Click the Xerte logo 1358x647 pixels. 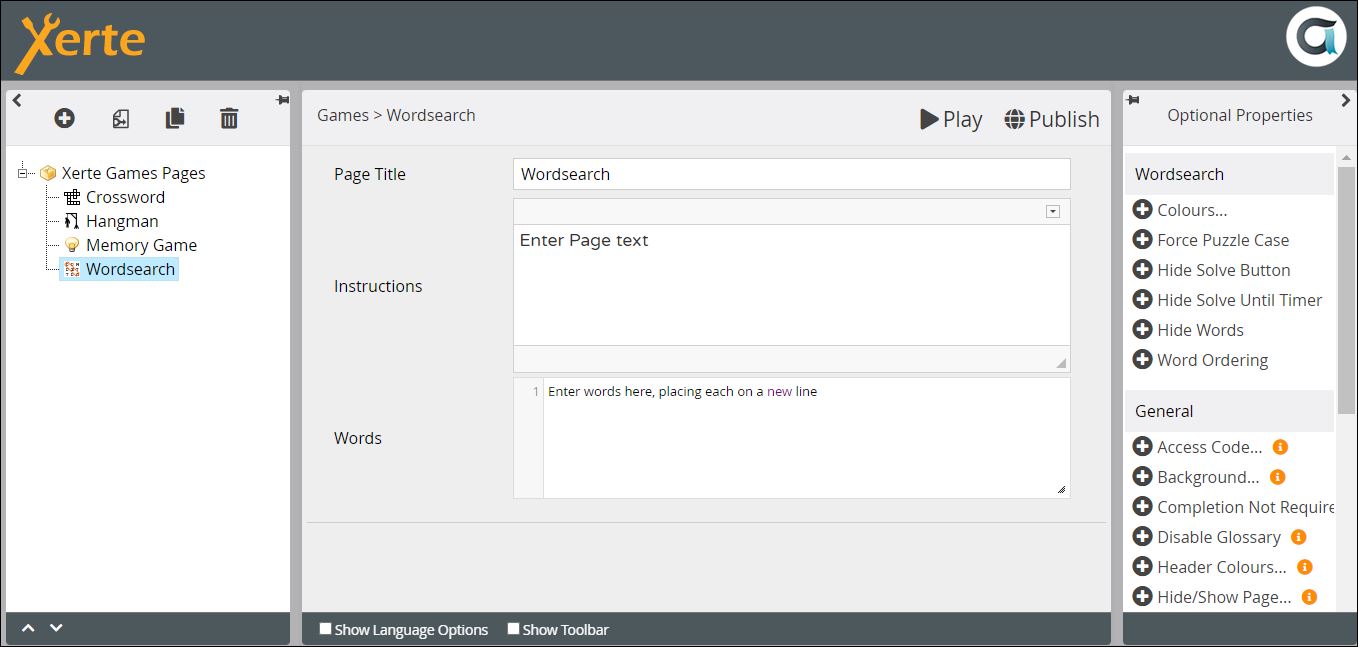click(x=81, y=43)
